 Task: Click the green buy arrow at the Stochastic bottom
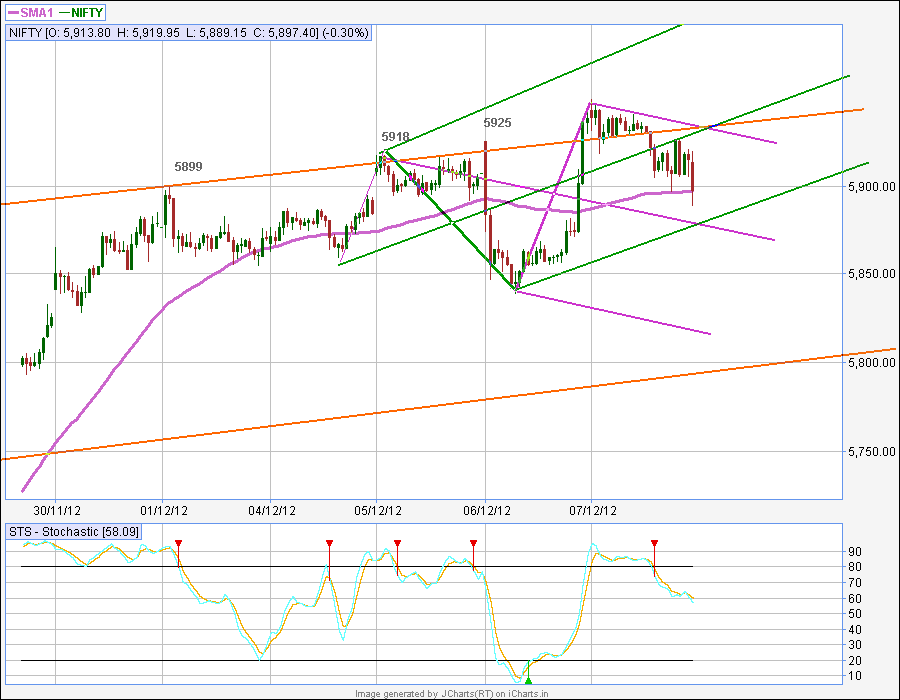(528, 679)
